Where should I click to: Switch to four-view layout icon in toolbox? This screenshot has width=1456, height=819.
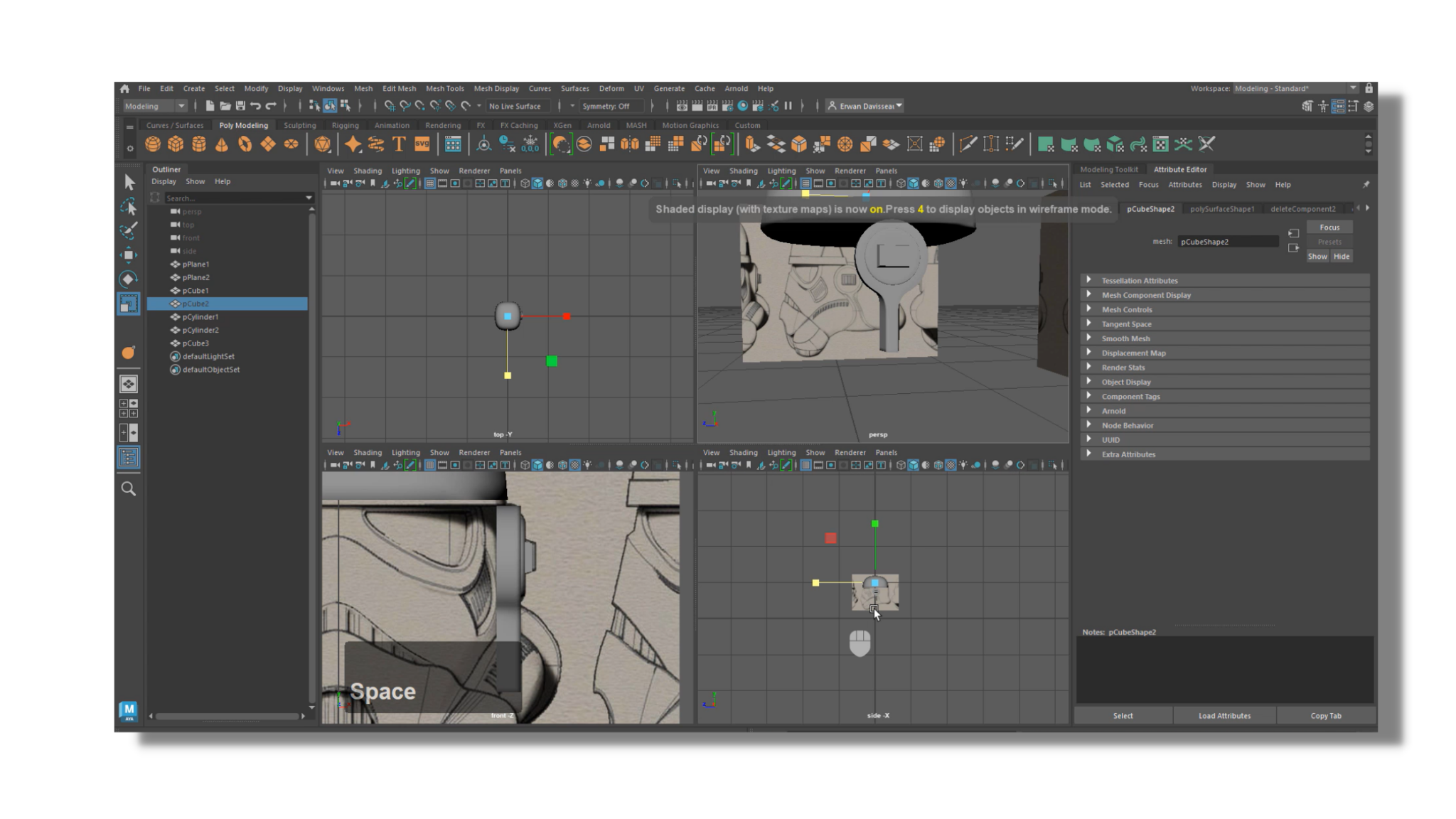coord(129,408)
